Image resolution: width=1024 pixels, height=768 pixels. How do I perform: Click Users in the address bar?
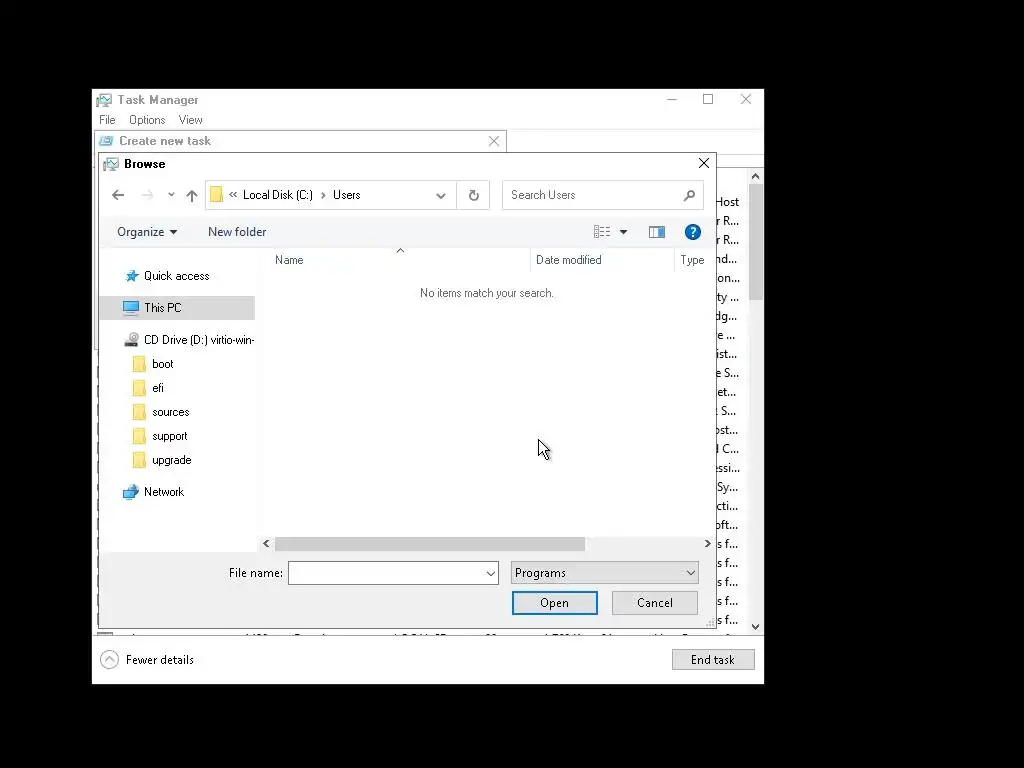(x=347, y=195)
